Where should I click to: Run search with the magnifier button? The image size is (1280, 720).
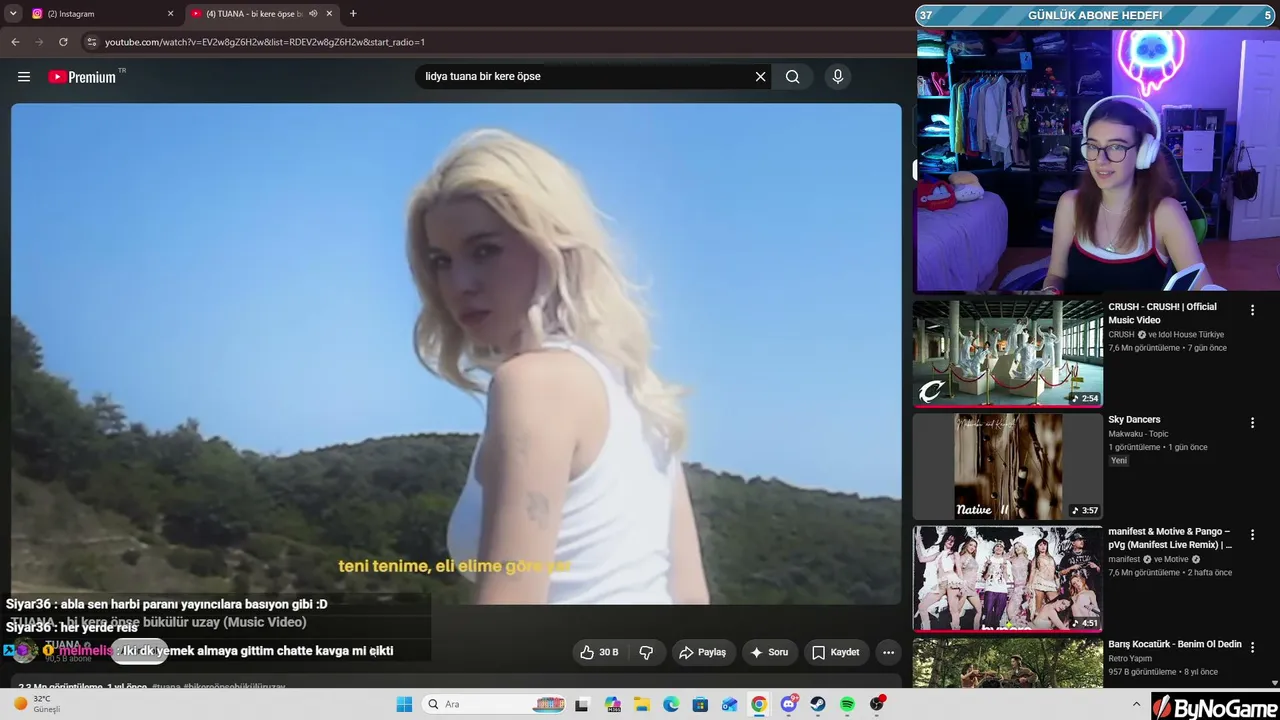click(x=793, y=77)
